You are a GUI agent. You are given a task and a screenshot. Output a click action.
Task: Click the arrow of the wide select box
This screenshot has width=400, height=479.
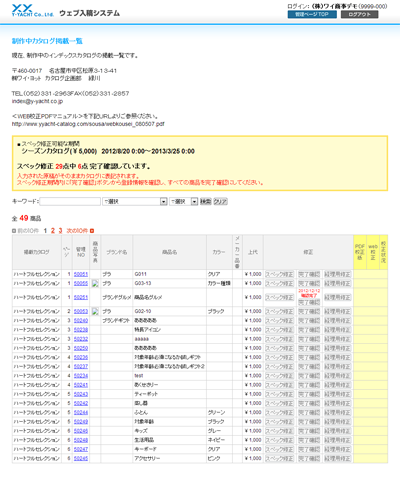tap(164, 201)
